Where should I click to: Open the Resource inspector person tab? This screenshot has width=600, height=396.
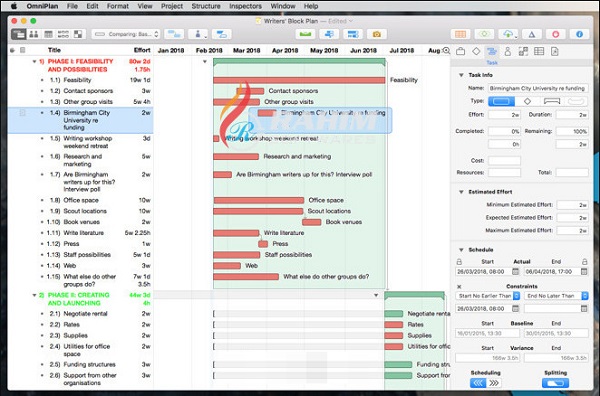507,51
